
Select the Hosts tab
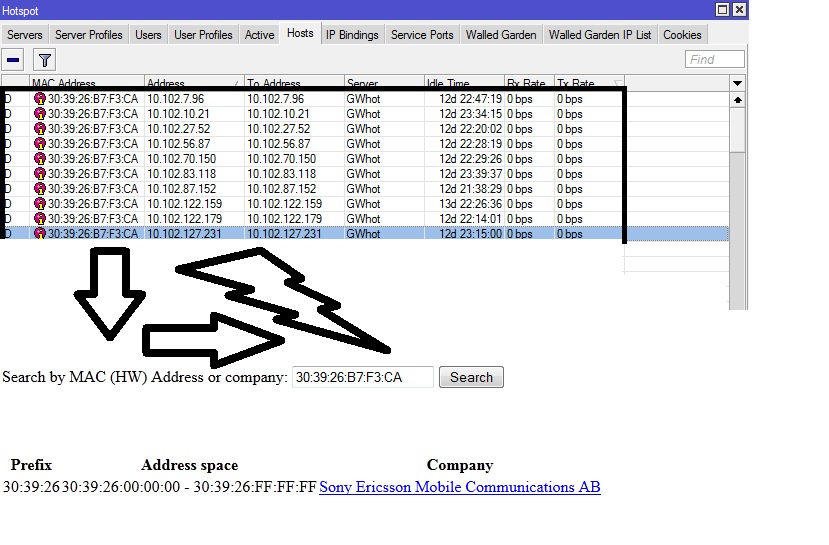(300, 33)
